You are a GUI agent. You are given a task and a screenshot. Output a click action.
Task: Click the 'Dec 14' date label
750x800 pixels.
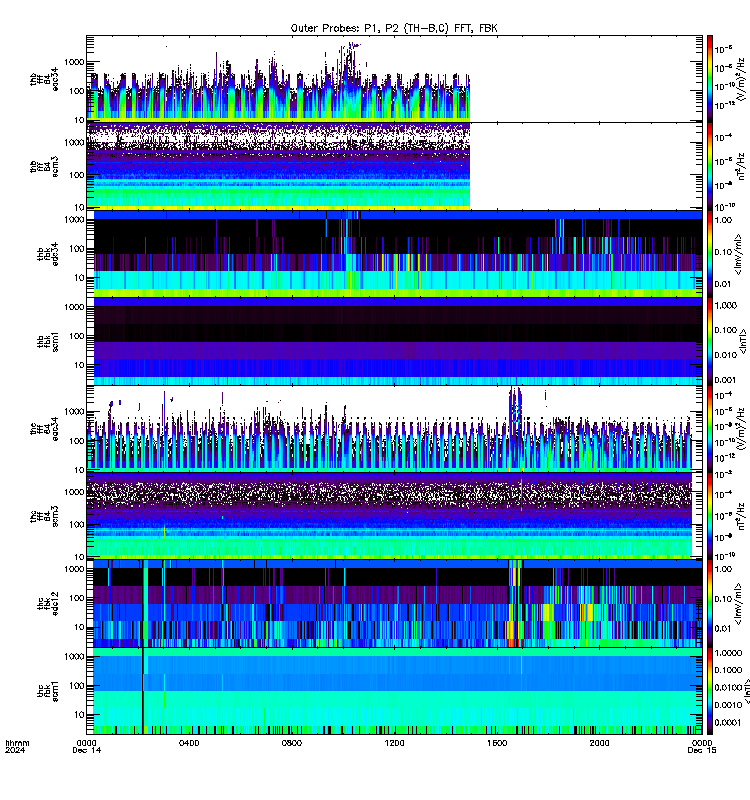pyautogui.click(x=87, y=751)
